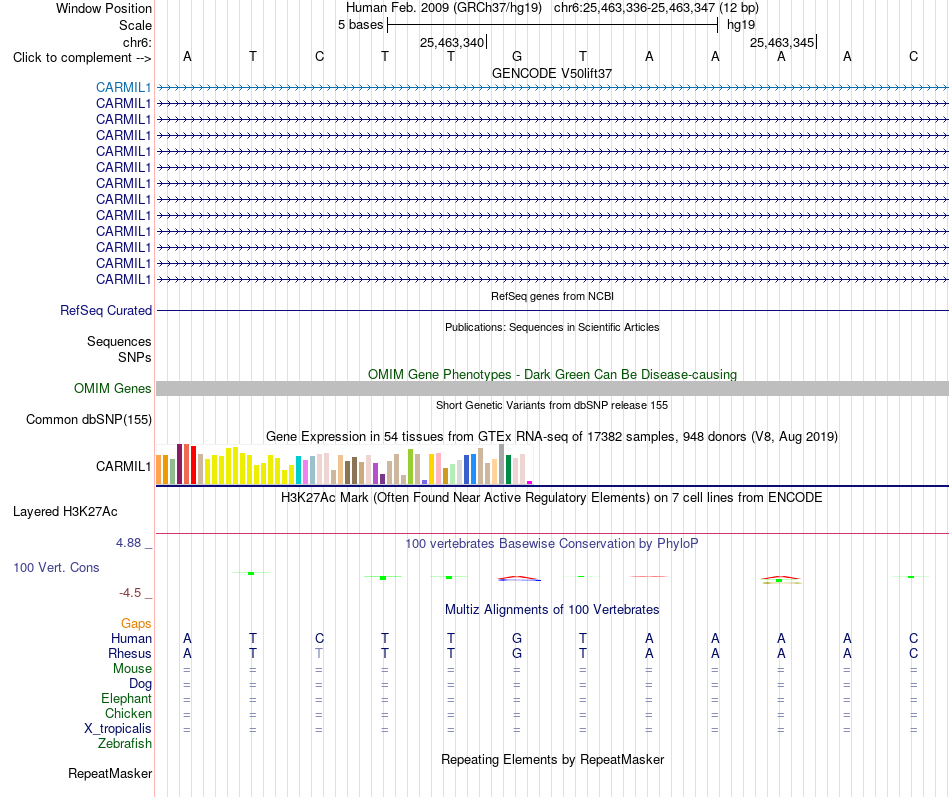Click the 'GENCODE V50lift37' track title

552,73
